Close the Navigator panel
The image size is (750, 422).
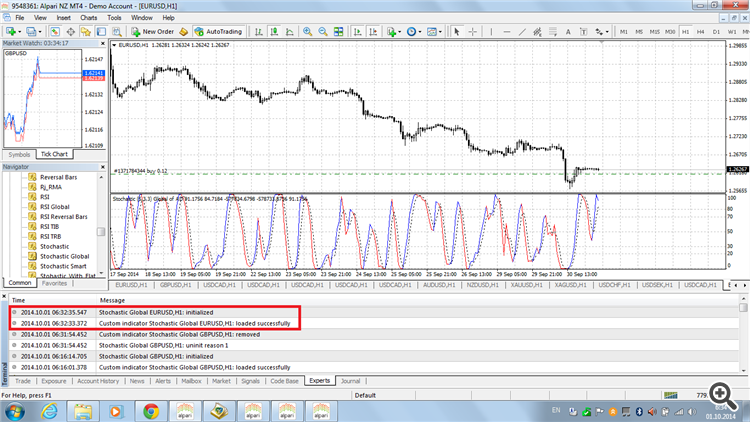point(104,166)
